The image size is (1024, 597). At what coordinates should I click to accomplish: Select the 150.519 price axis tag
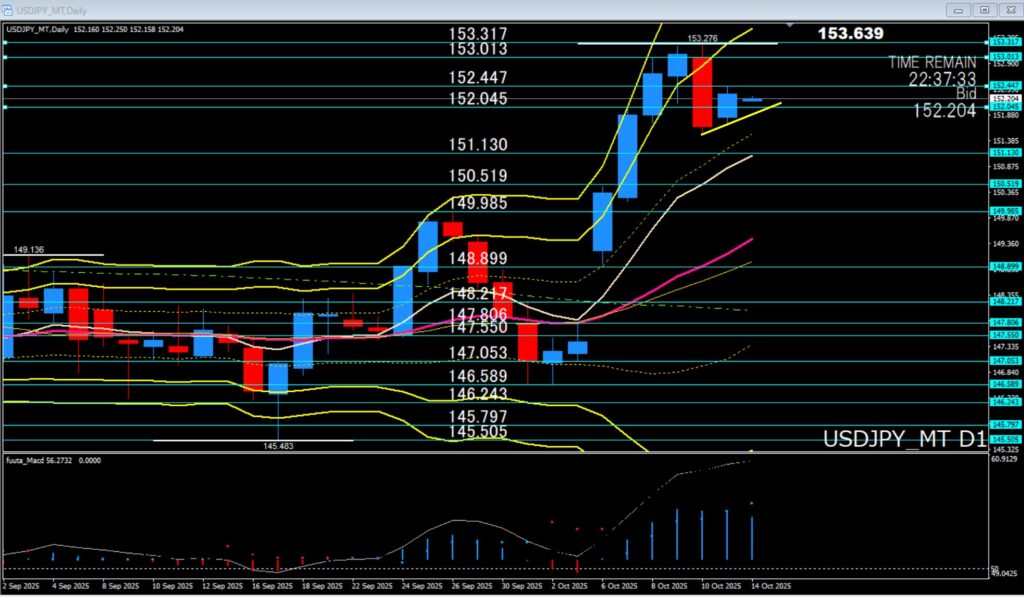tap(1003, 184)
